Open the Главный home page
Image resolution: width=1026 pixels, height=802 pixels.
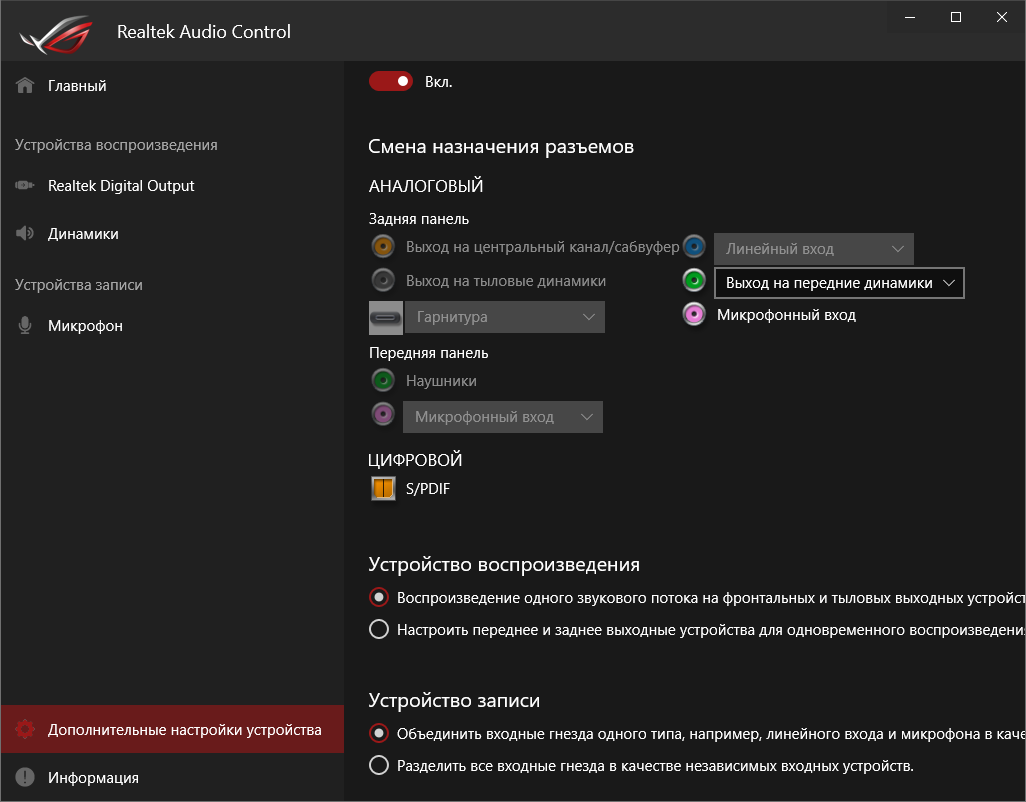click(x=77, y=86)
